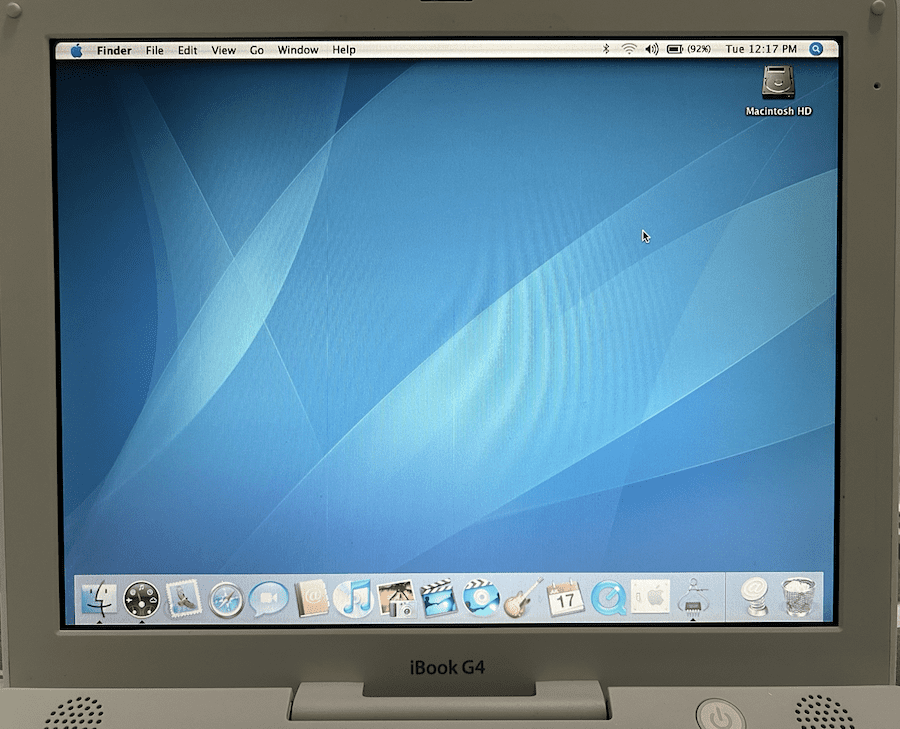Click the Mac OS X website spring icon
This screenshot has height=729, width=900.
[x=754, y=597]
